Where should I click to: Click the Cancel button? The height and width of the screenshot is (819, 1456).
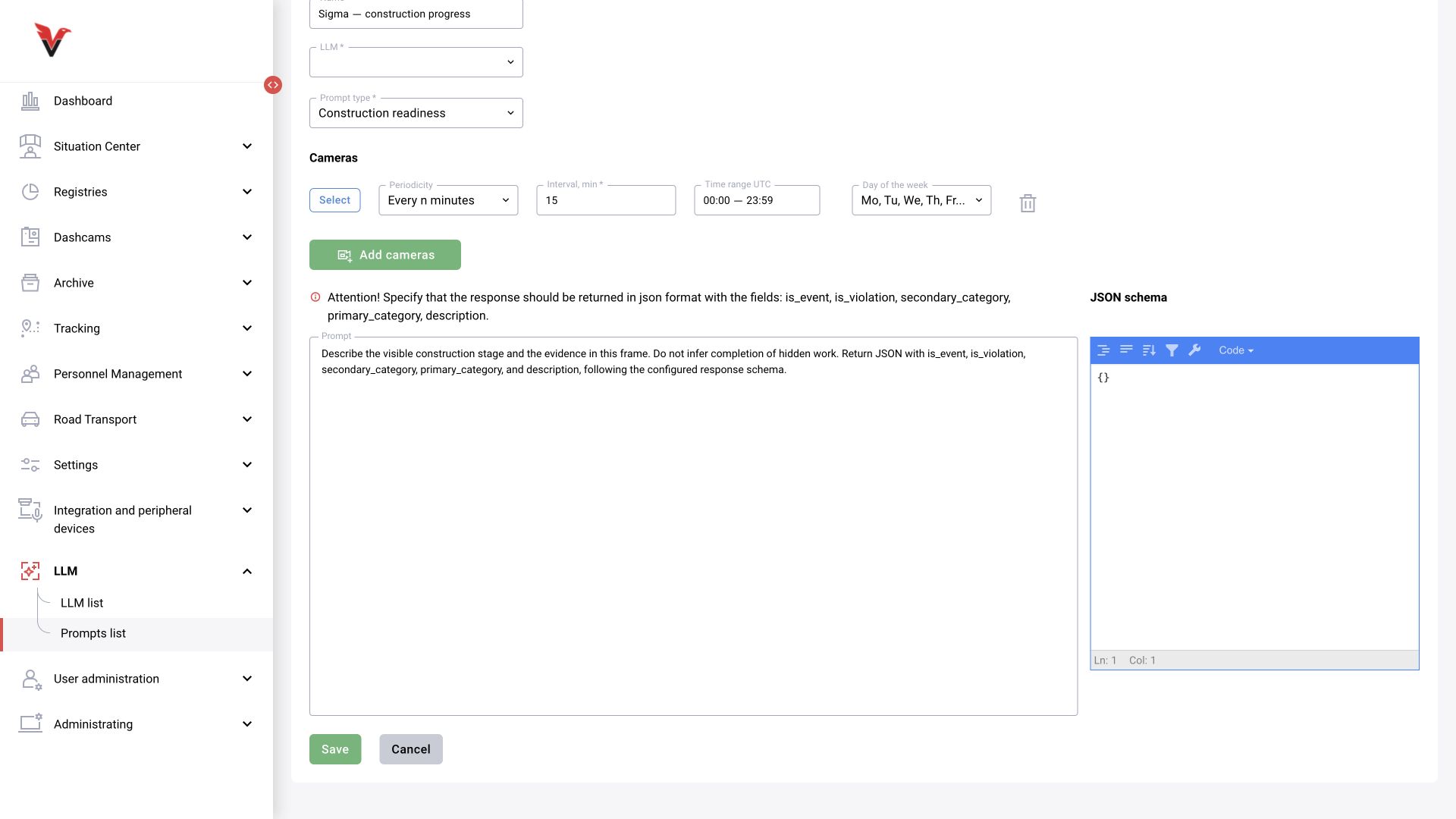click(x=411, y=749)
